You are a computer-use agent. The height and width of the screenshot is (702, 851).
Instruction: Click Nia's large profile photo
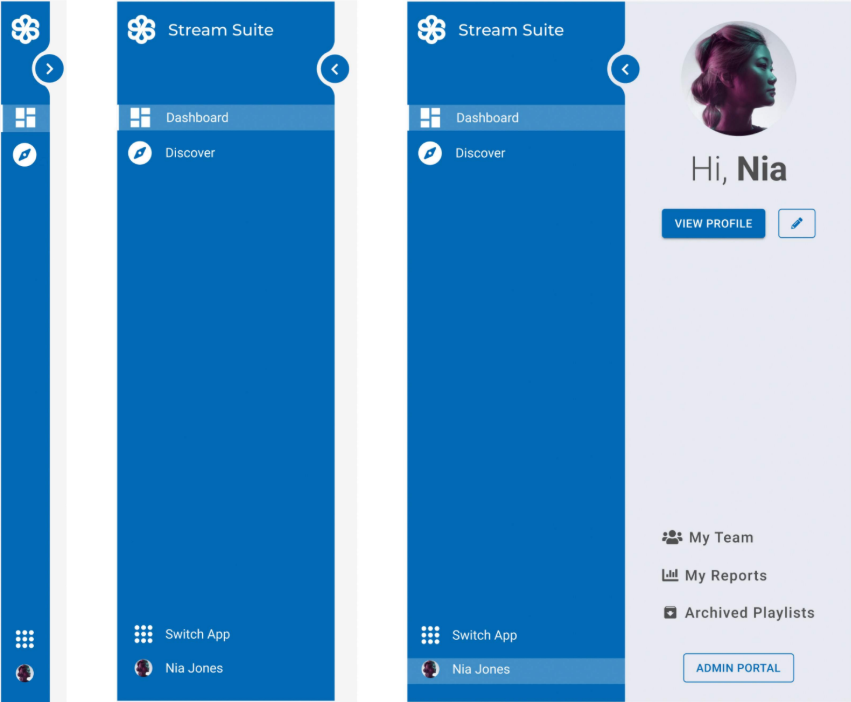(x=739, y=79)
